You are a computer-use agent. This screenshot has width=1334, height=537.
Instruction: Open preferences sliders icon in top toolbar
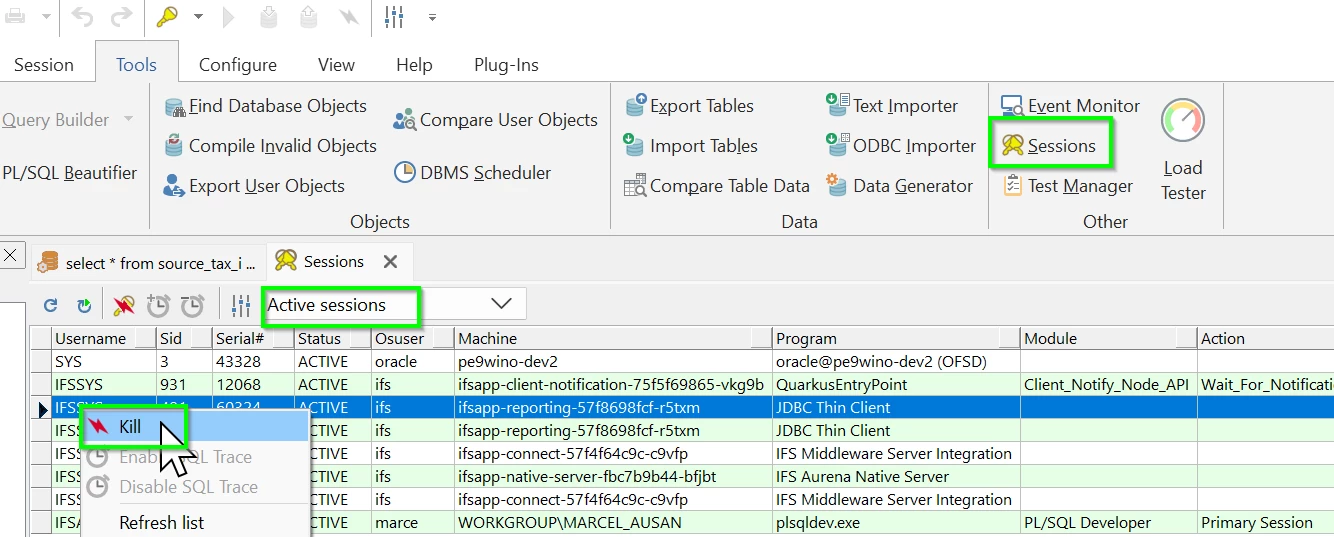point(394,17)
